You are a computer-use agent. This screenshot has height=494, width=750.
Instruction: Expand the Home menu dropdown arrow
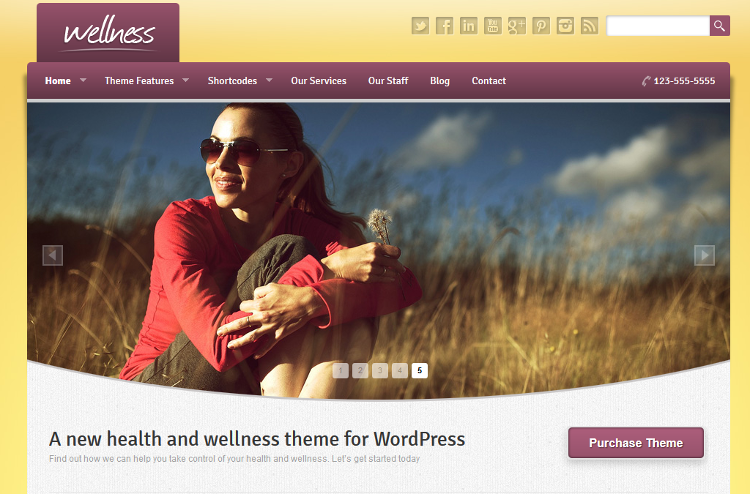tap(83, 80)
